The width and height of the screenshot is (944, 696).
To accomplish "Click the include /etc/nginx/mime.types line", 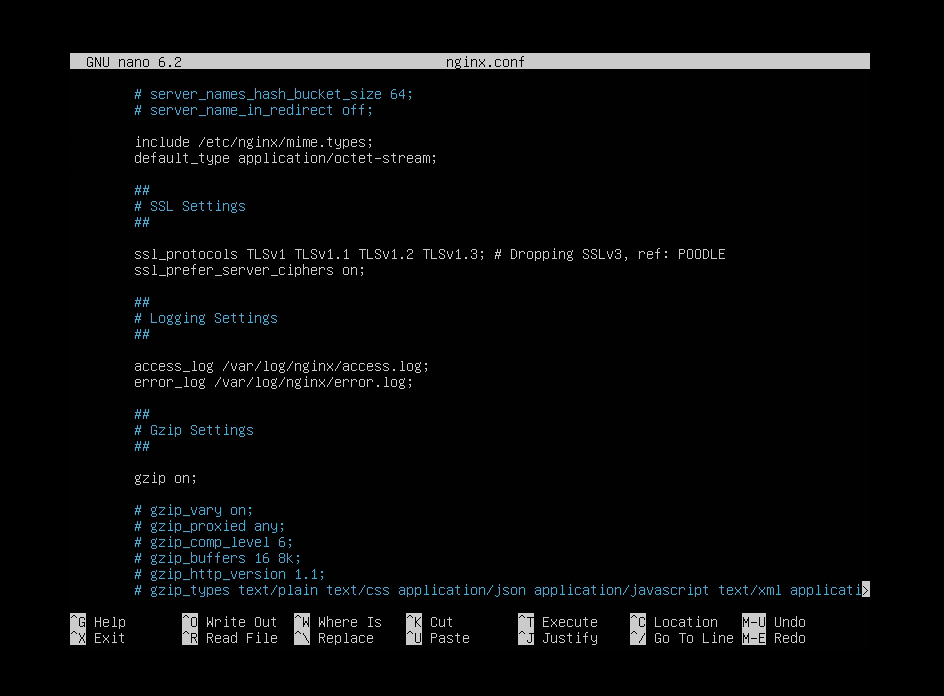I will point(253,142).
